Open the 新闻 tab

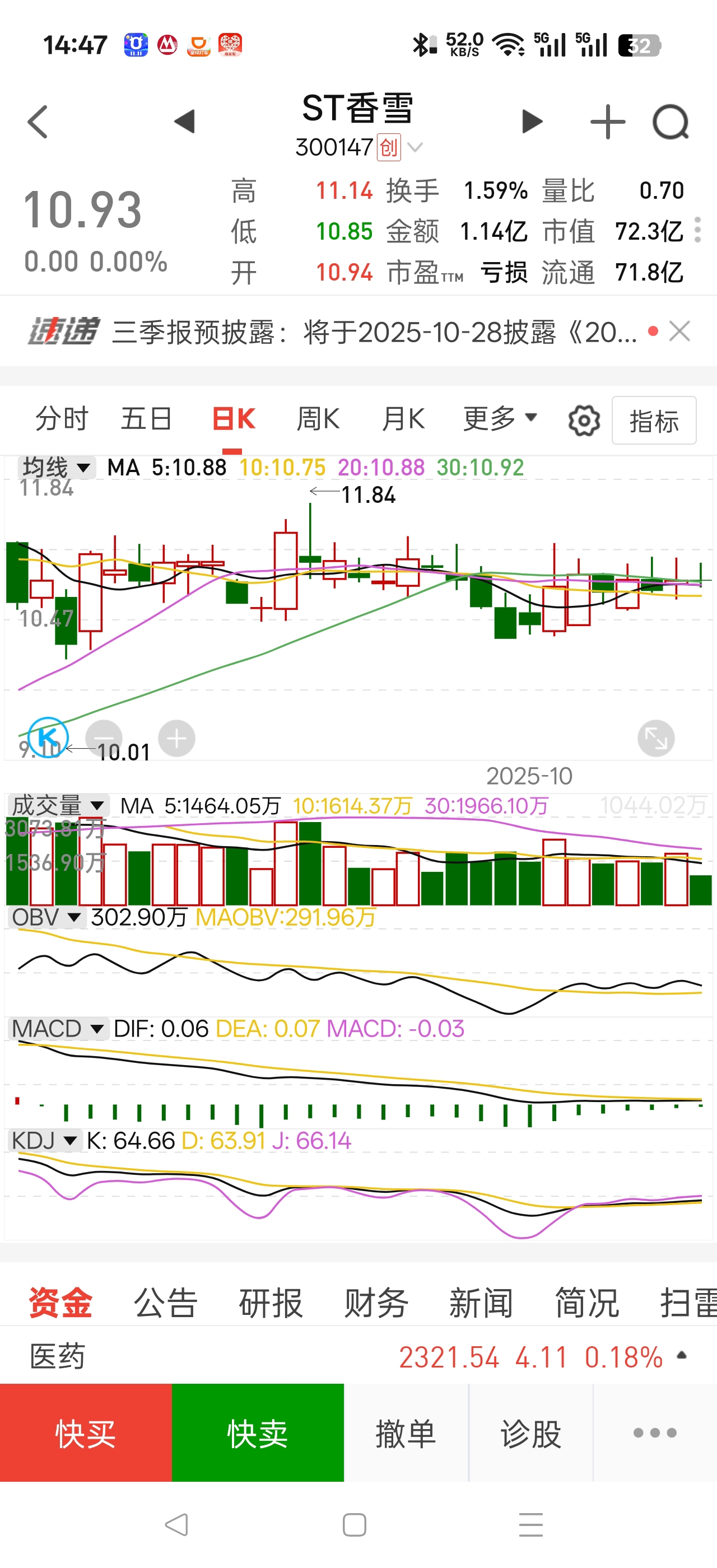pos(481,1303)
